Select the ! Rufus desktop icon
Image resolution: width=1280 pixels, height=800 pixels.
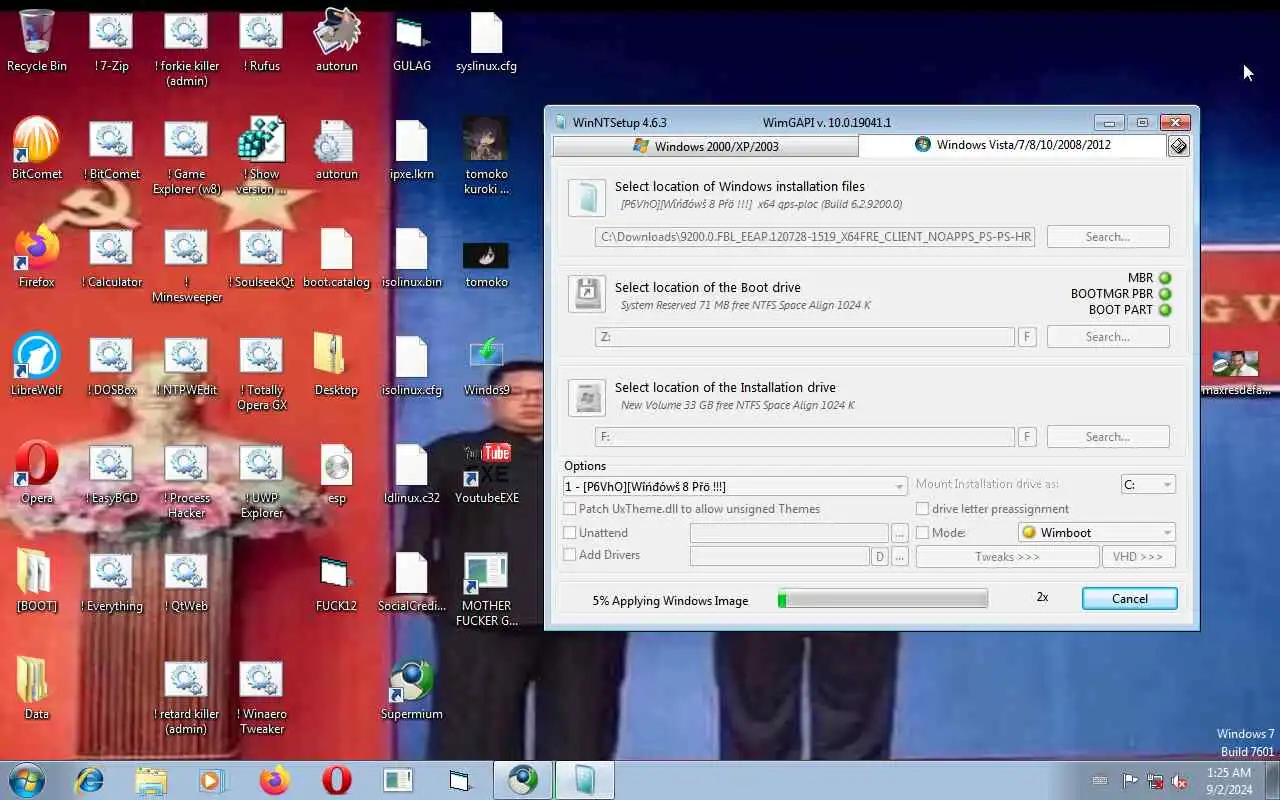pyautogui.click(x=261, y=42)
